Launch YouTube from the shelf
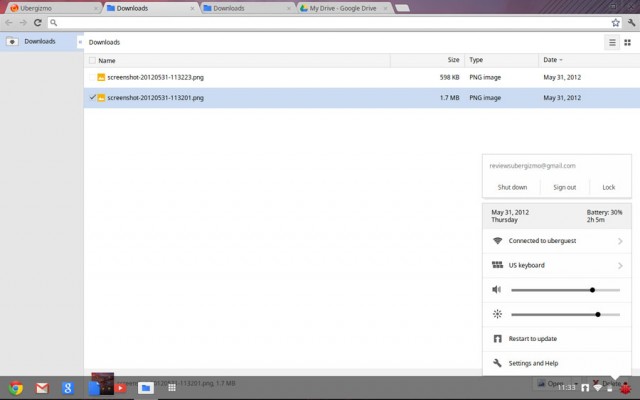 (x=120, y=388)
